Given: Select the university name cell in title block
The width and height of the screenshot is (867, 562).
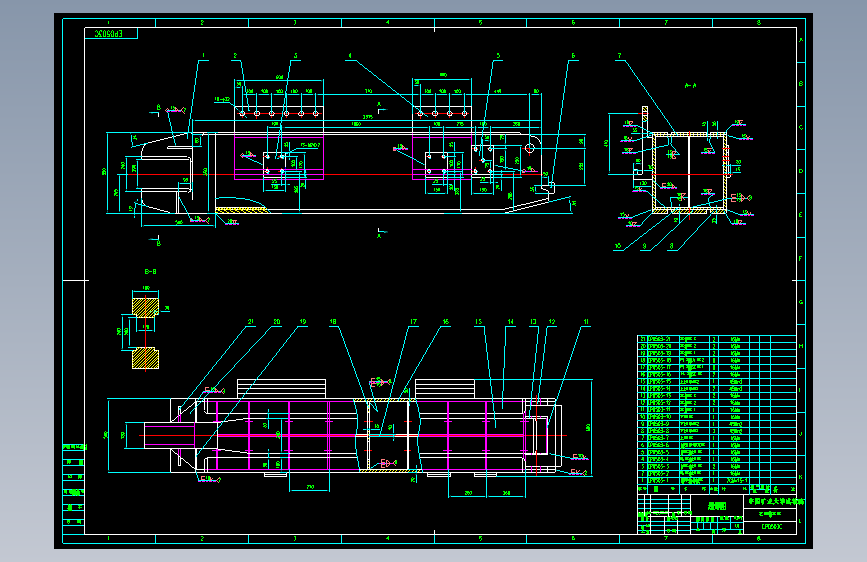Looking at the screenshot, I should click(770, 501).
